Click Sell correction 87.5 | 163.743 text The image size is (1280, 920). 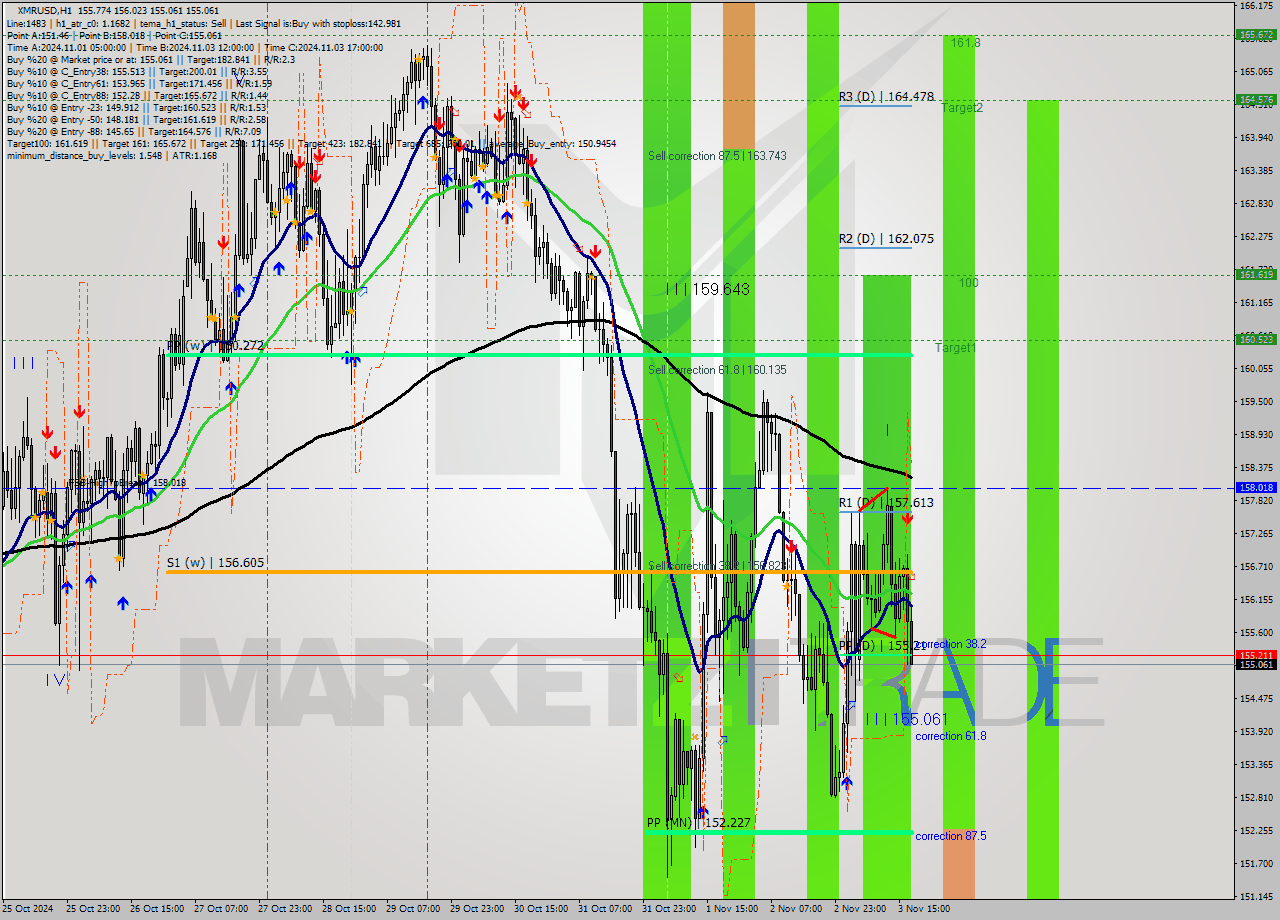click(x=717, y=156)
